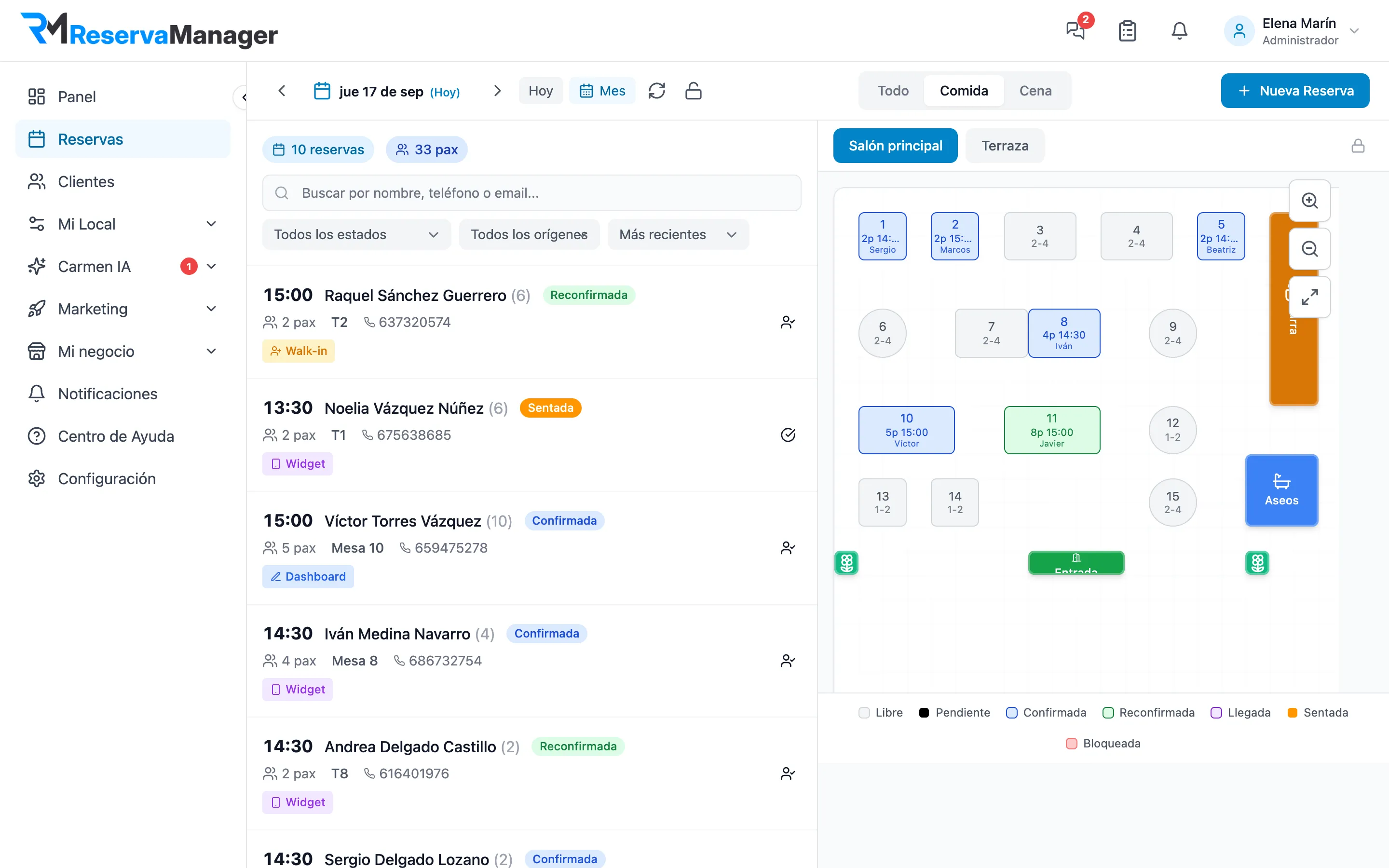
Task: Select the Comida service filter
Action: click(964, 91)
